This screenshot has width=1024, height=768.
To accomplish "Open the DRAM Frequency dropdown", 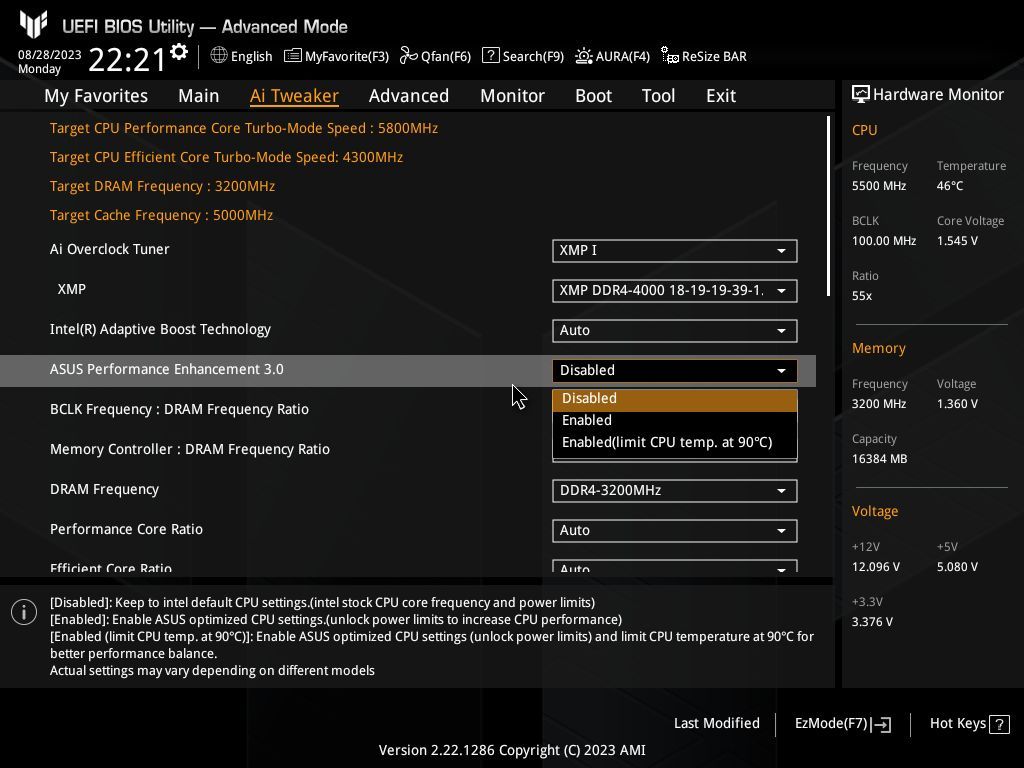I will coord(675,490).
